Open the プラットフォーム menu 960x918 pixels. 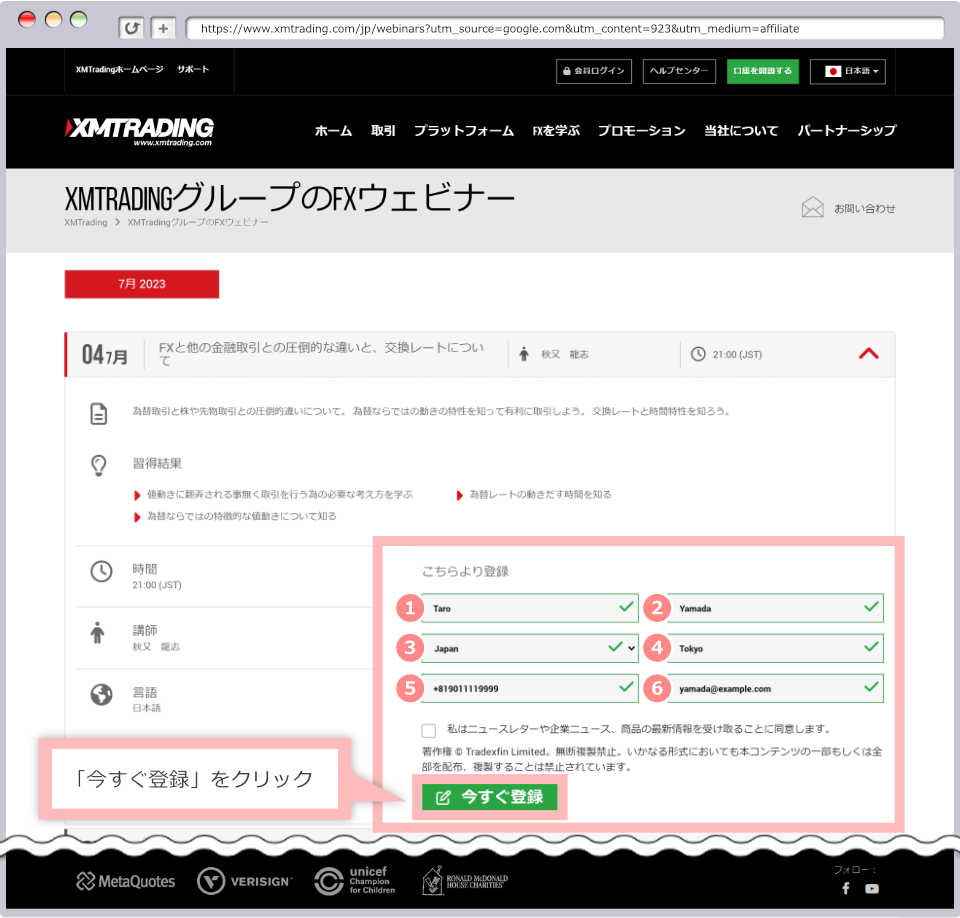(463, 131)
